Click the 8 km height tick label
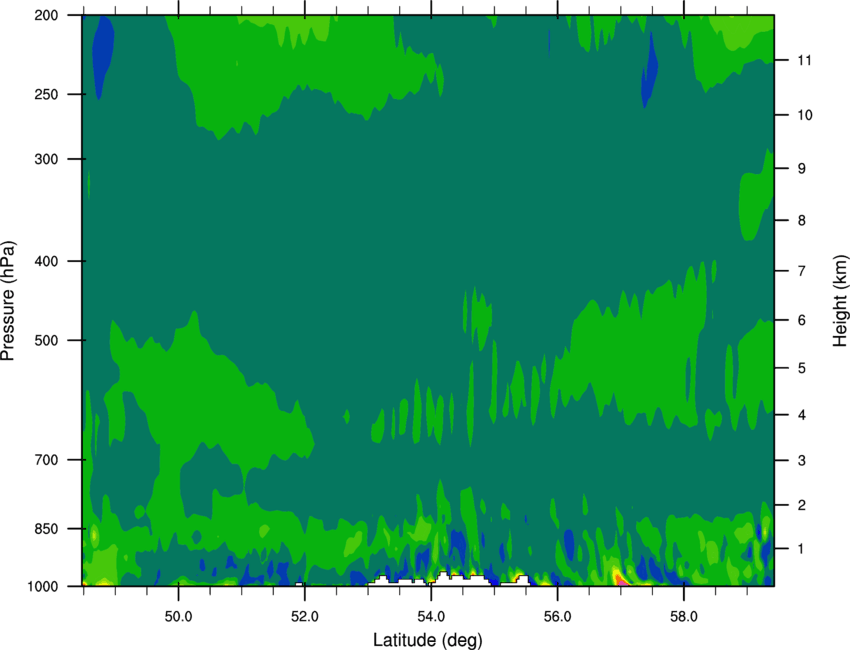The height and width of the screenshot is (650, 850). 802,220
